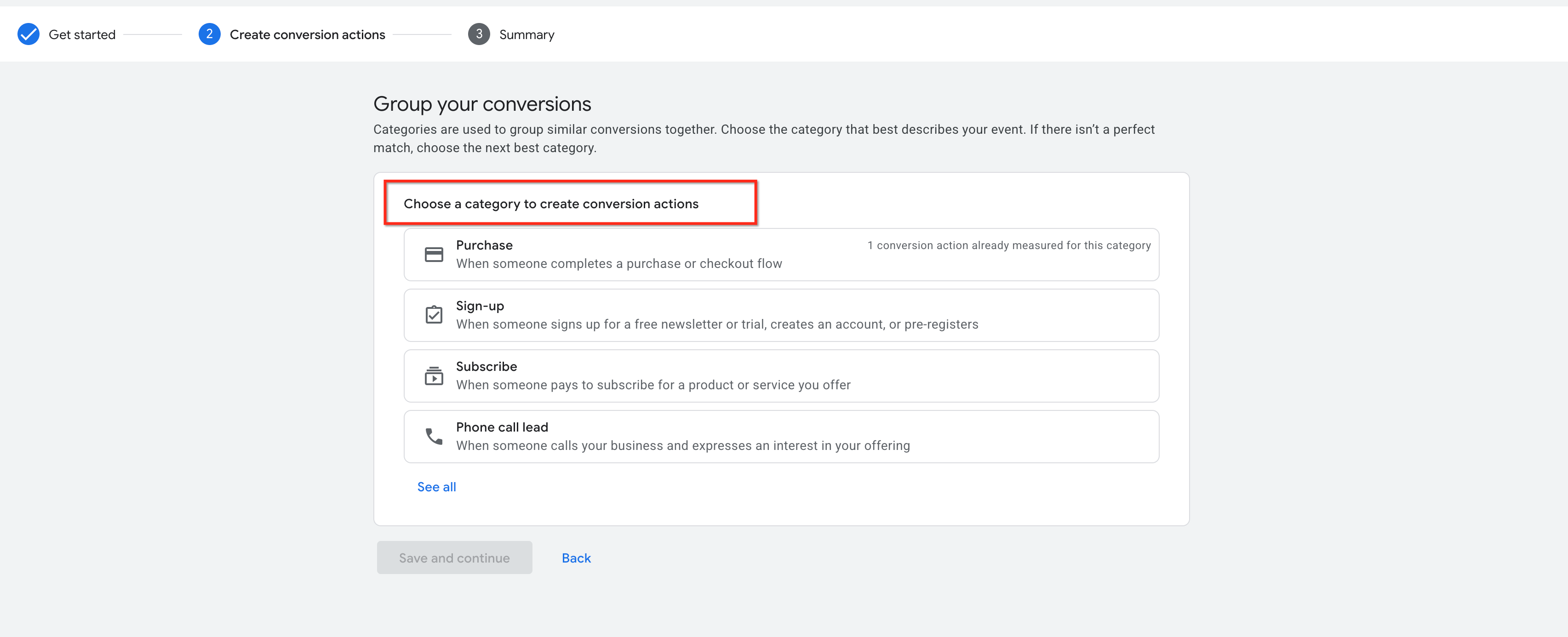This screenshot has width=1568, height=637.
Task: Click the Sign-up clipboard check icon
Action: coord(434,314)
